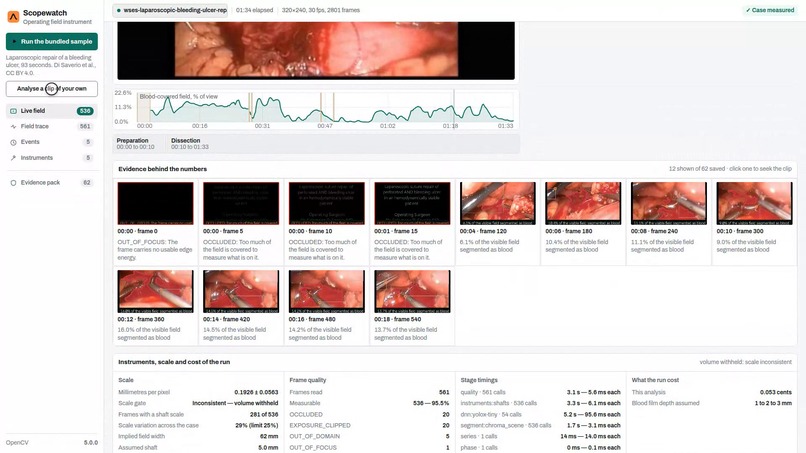Click 'Inconsistent — volume withheld' scale gate value
The image size is (806, 453).
click(x=235, y=404)
